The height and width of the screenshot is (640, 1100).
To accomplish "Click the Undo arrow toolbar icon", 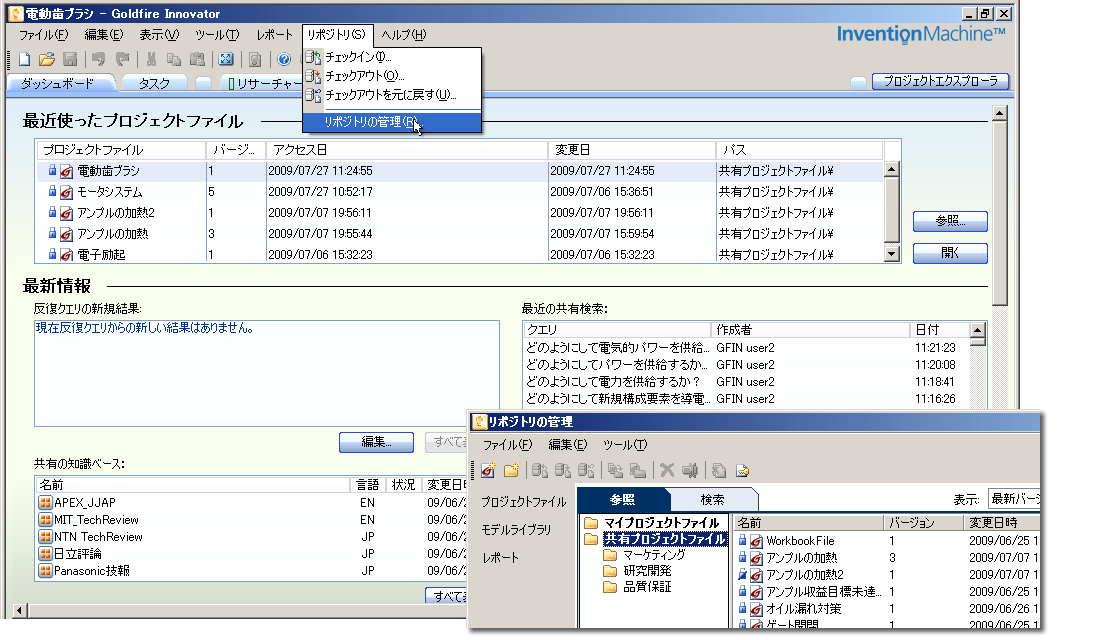I will tap(98, 60).
